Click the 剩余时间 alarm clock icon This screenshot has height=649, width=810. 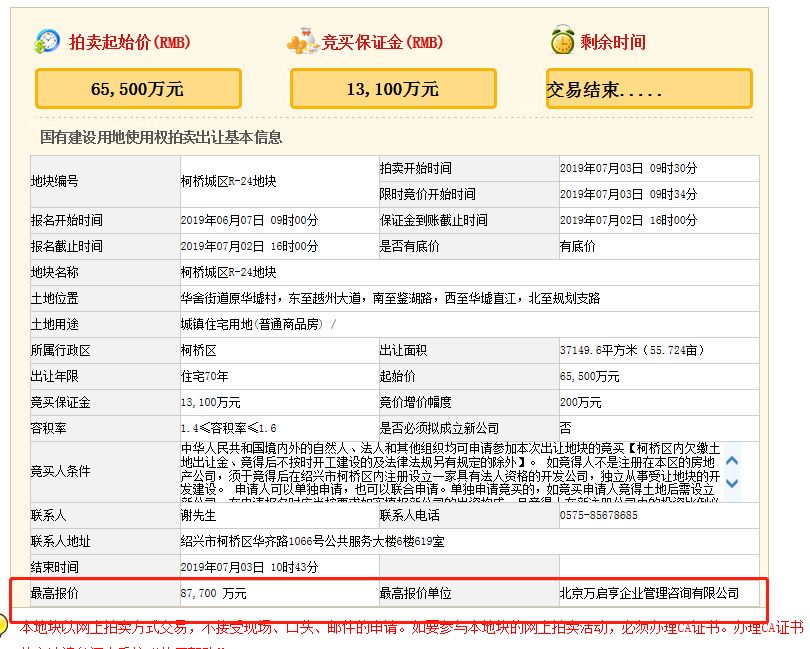pos(562,41)
